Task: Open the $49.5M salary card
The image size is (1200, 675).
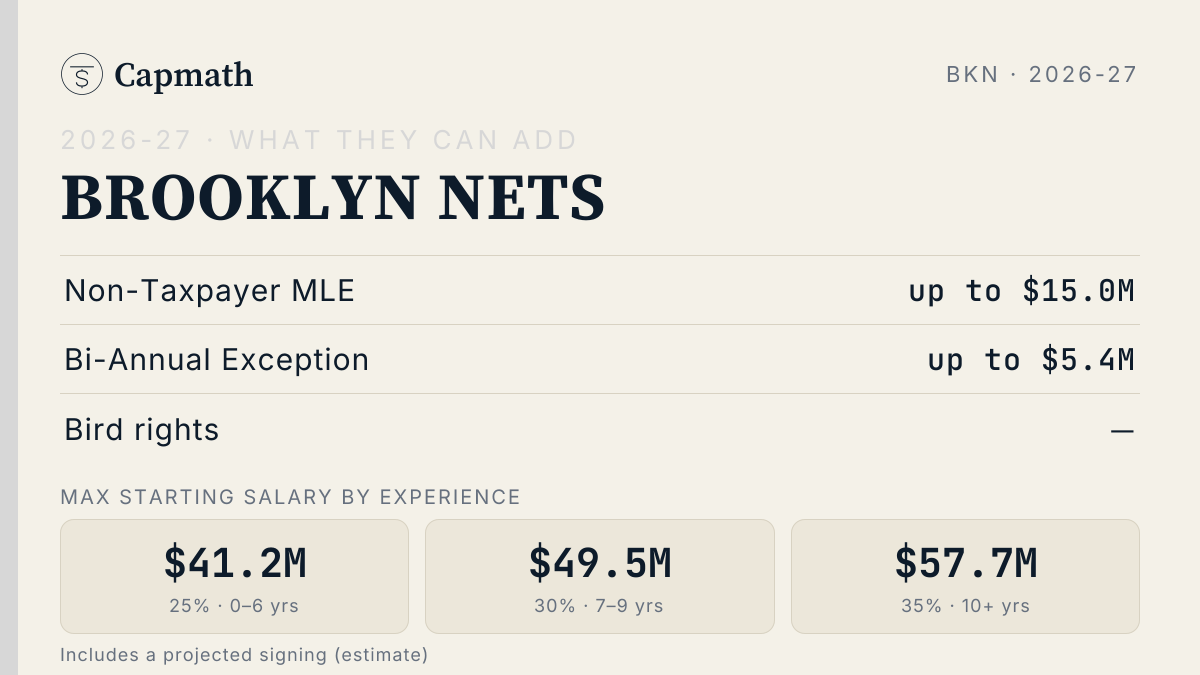Action: (x=600, y=576)
